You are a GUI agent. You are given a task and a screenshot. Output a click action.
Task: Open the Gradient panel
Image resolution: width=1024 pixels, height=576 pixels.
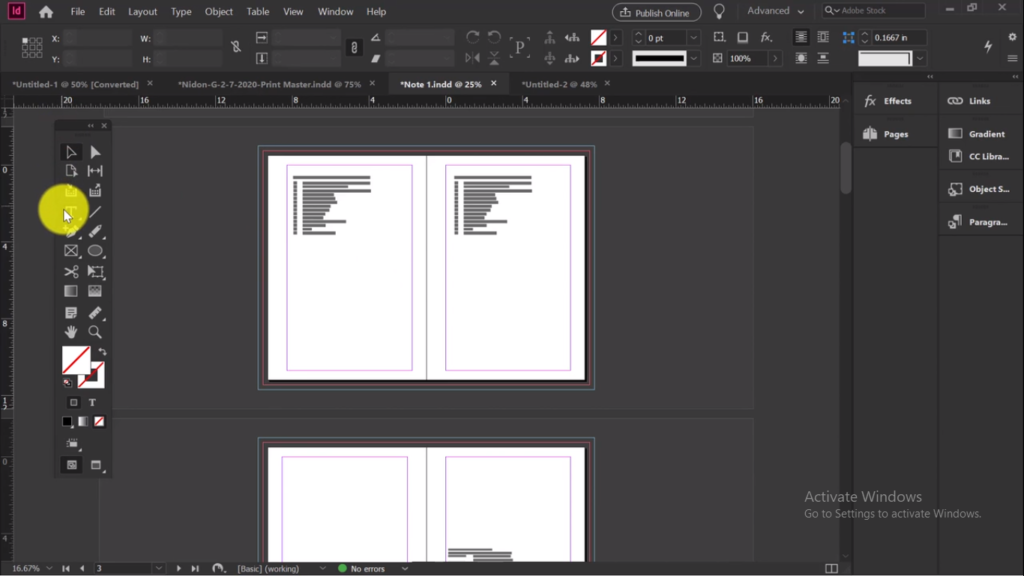(x=976, y=134)
